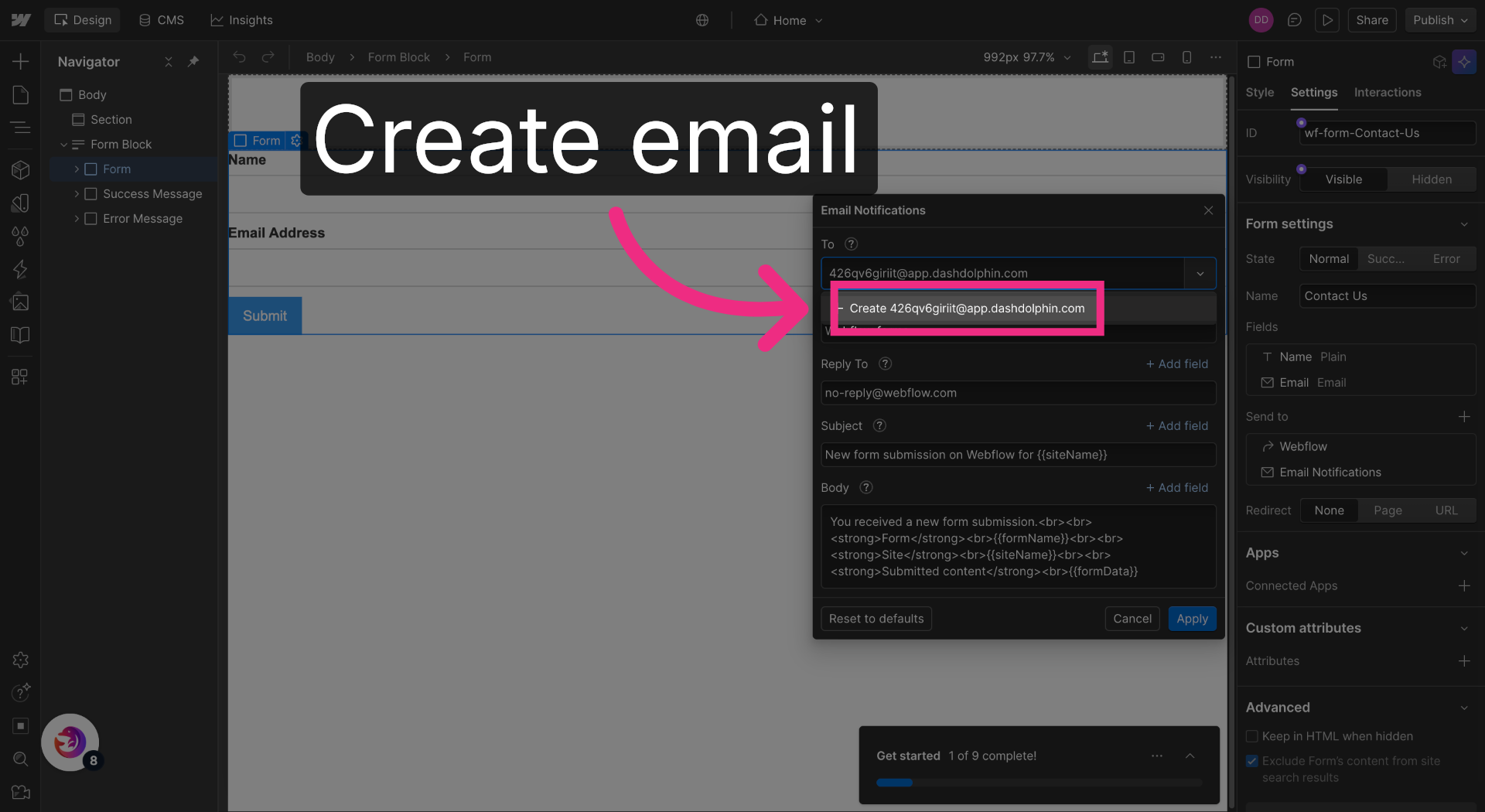Set visibility to Visible

click(x=1343, y=179)
